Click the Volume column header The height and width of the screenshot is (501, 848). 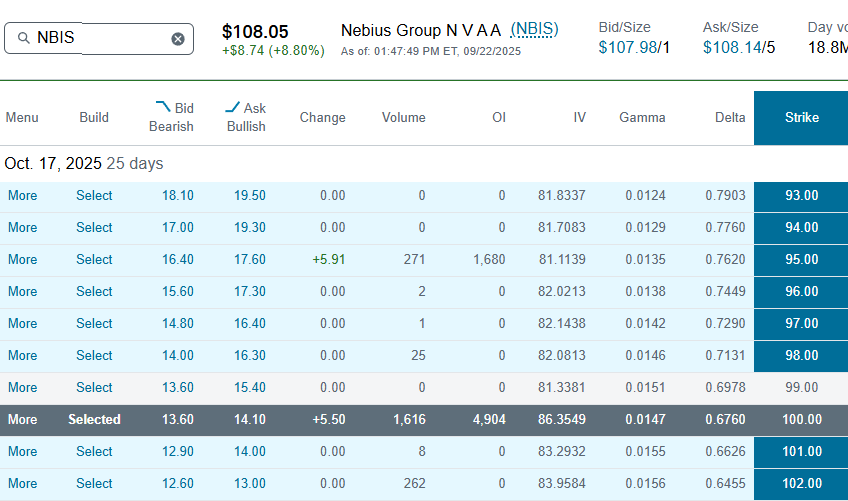click(x=403, y=117)
